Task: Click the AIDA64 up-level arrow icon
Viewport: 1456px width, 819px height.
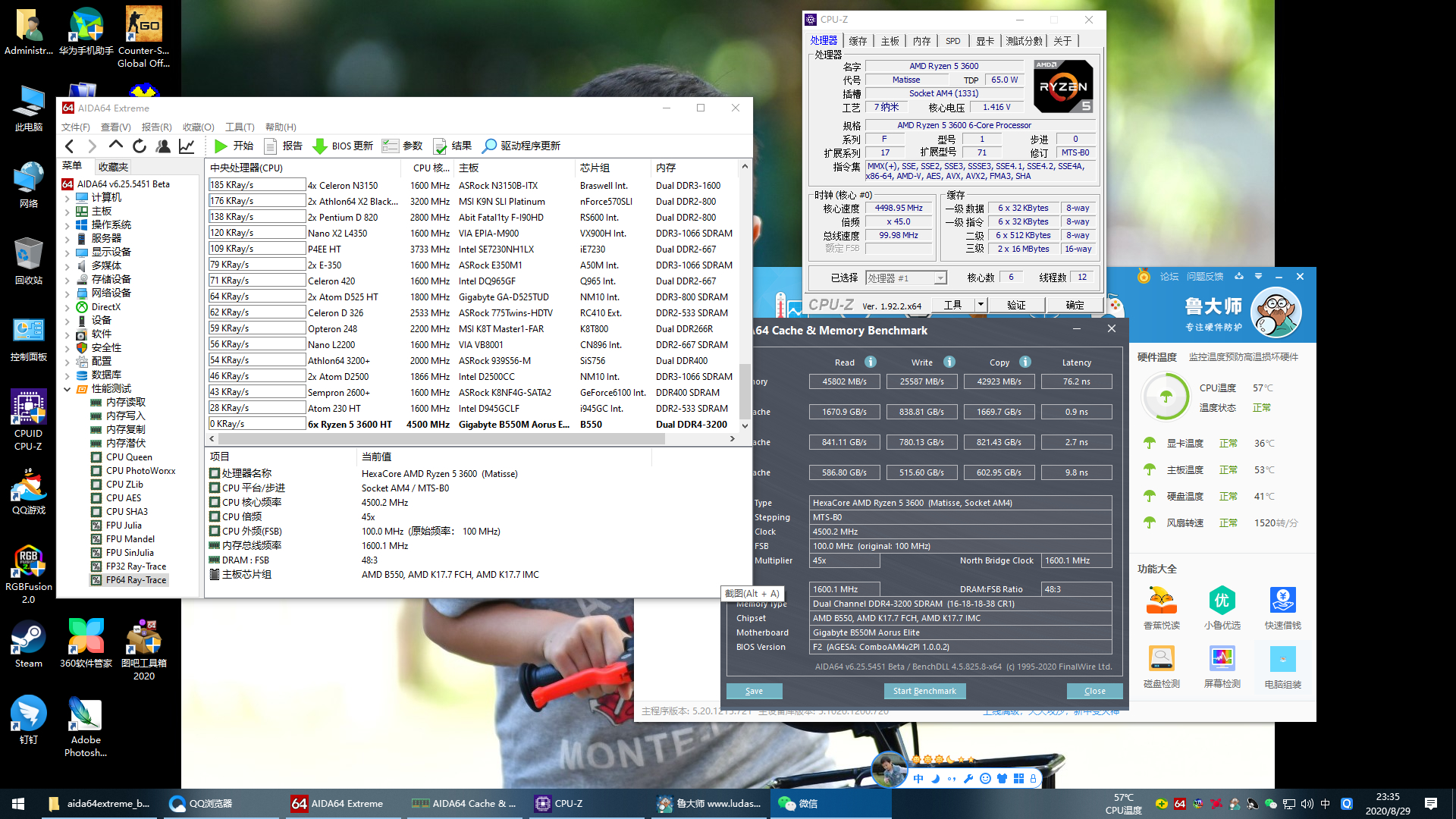Action: [115, 145]
